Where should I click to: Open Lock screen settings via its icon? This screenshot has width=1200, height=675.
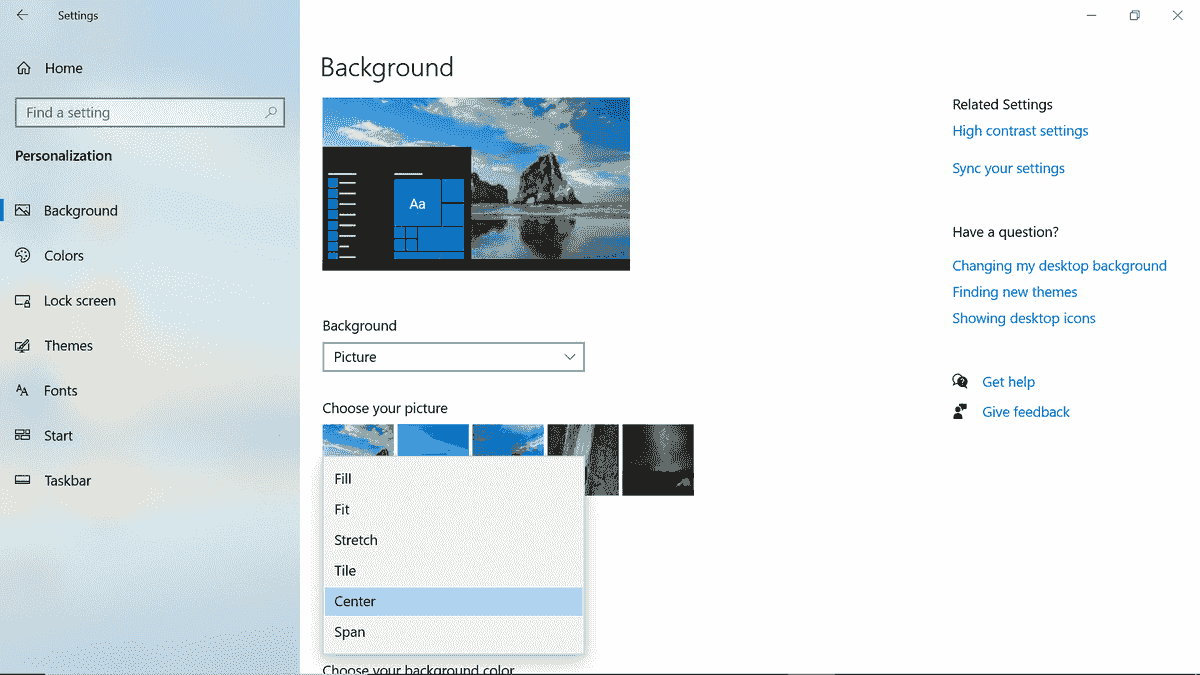tap(22, 300)
